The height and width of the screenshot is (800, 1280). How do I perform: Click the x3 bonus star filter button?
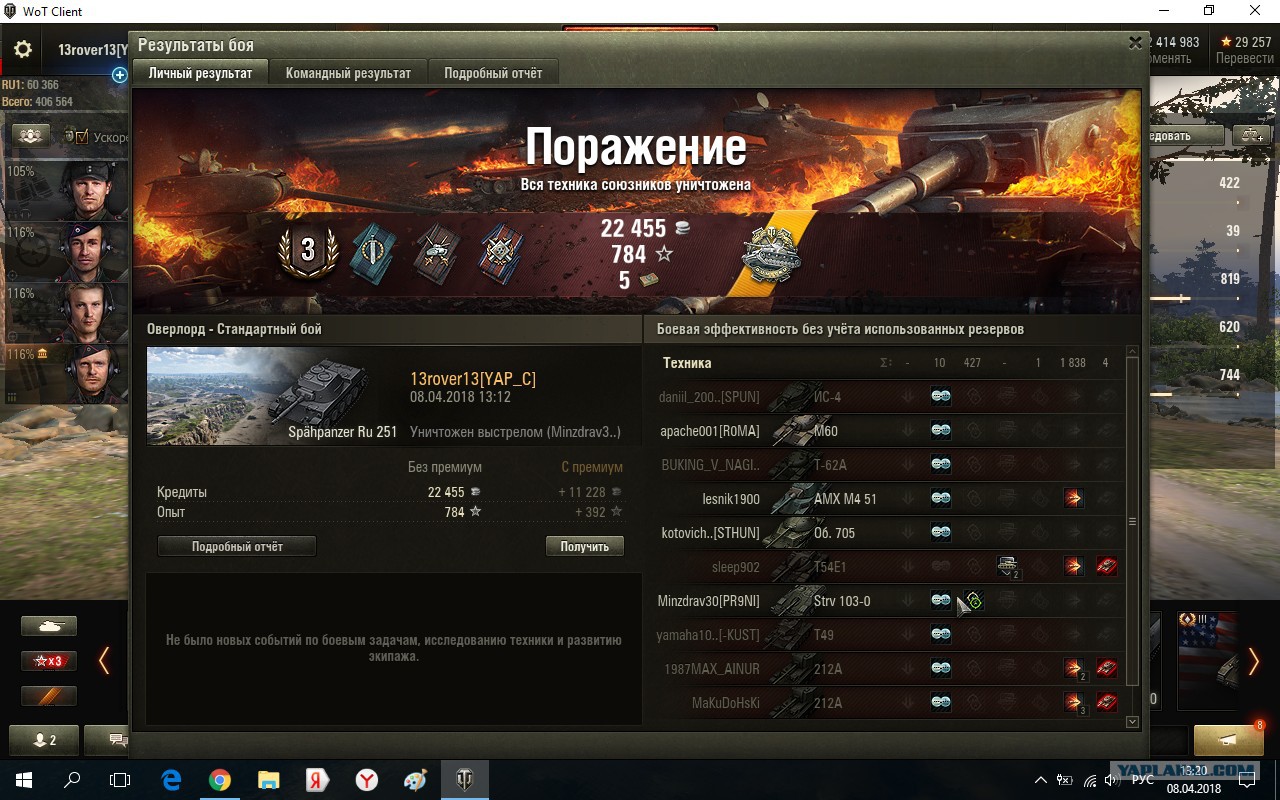49,661
